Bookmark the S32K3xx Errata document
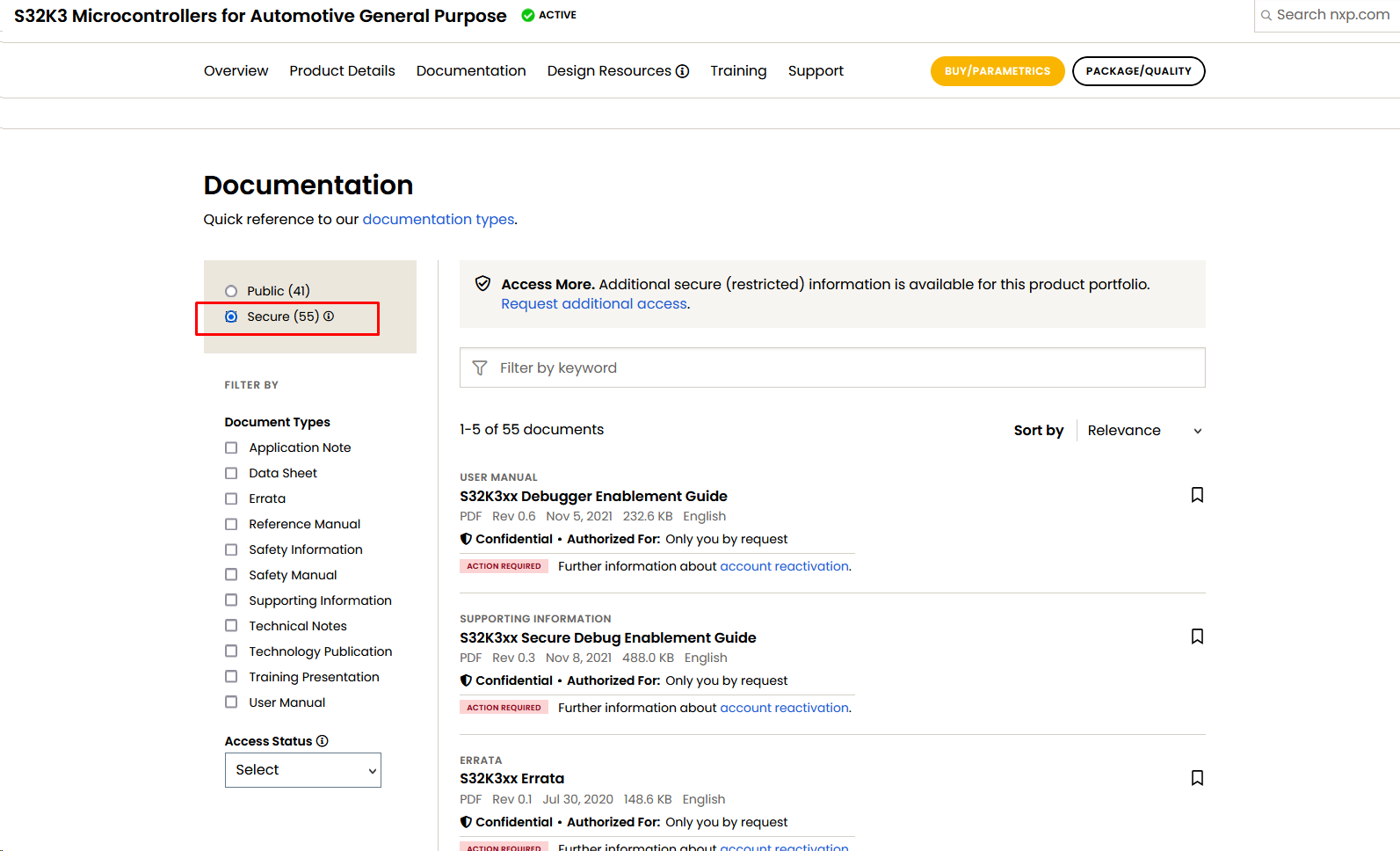This screenshot has height=851, width=1400. (1196, 778)
